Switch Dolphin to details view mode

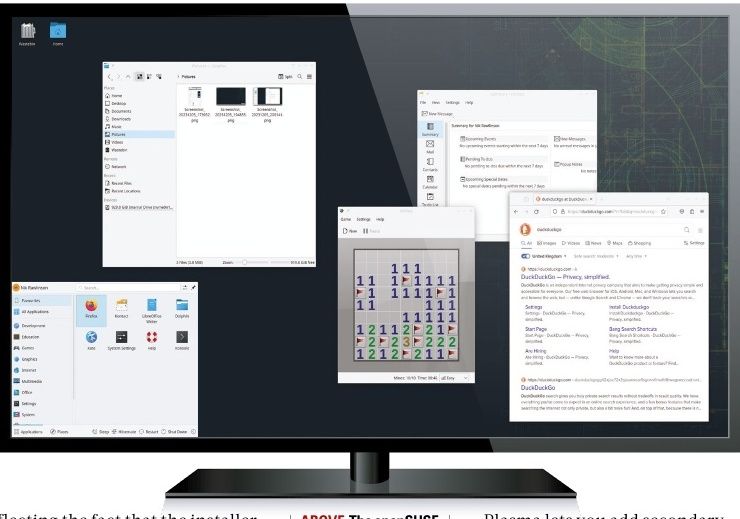[x=159, y=76]
